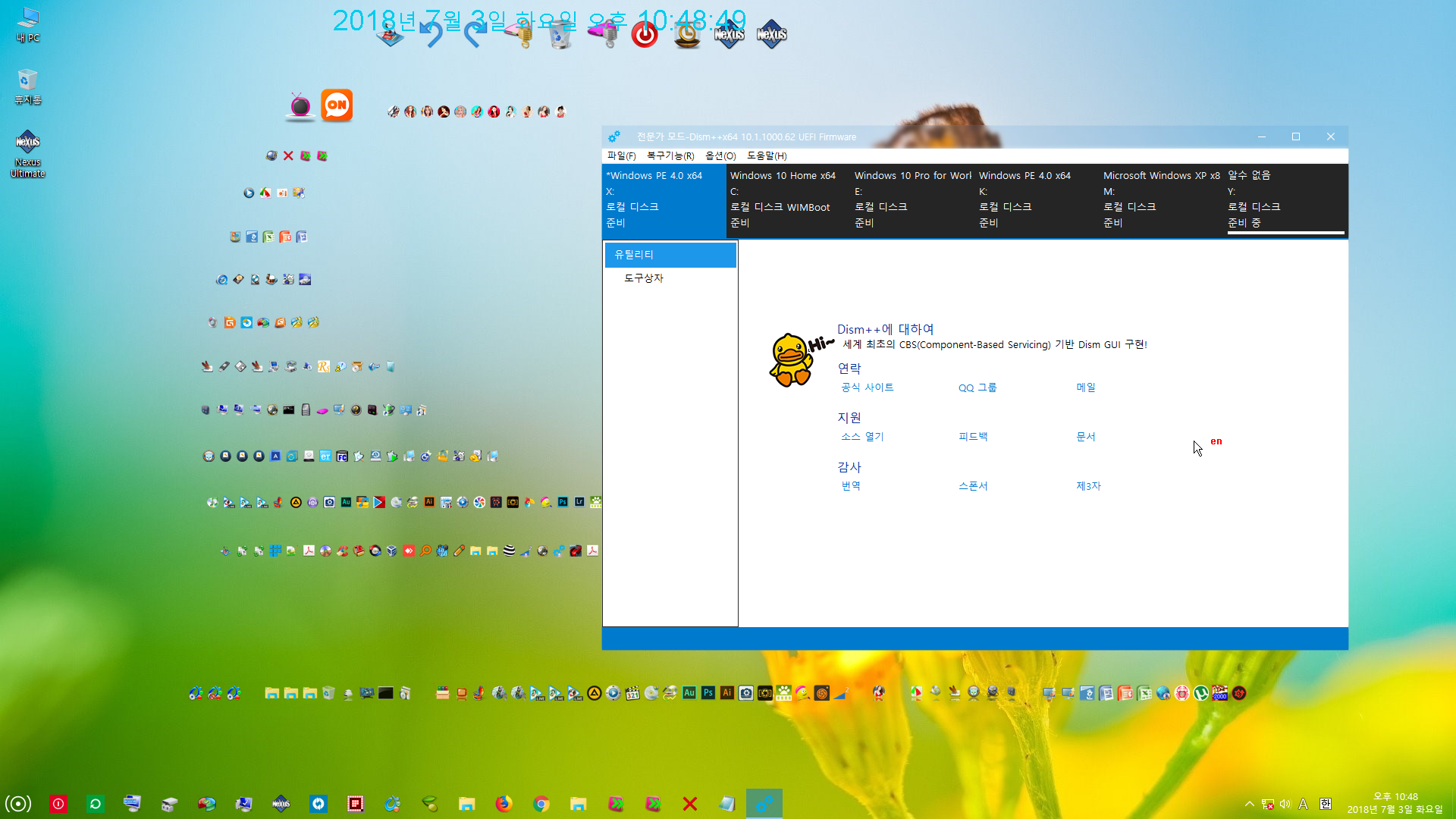
Task: Open Firefox from the taskbar
Action: pos(504,803)
